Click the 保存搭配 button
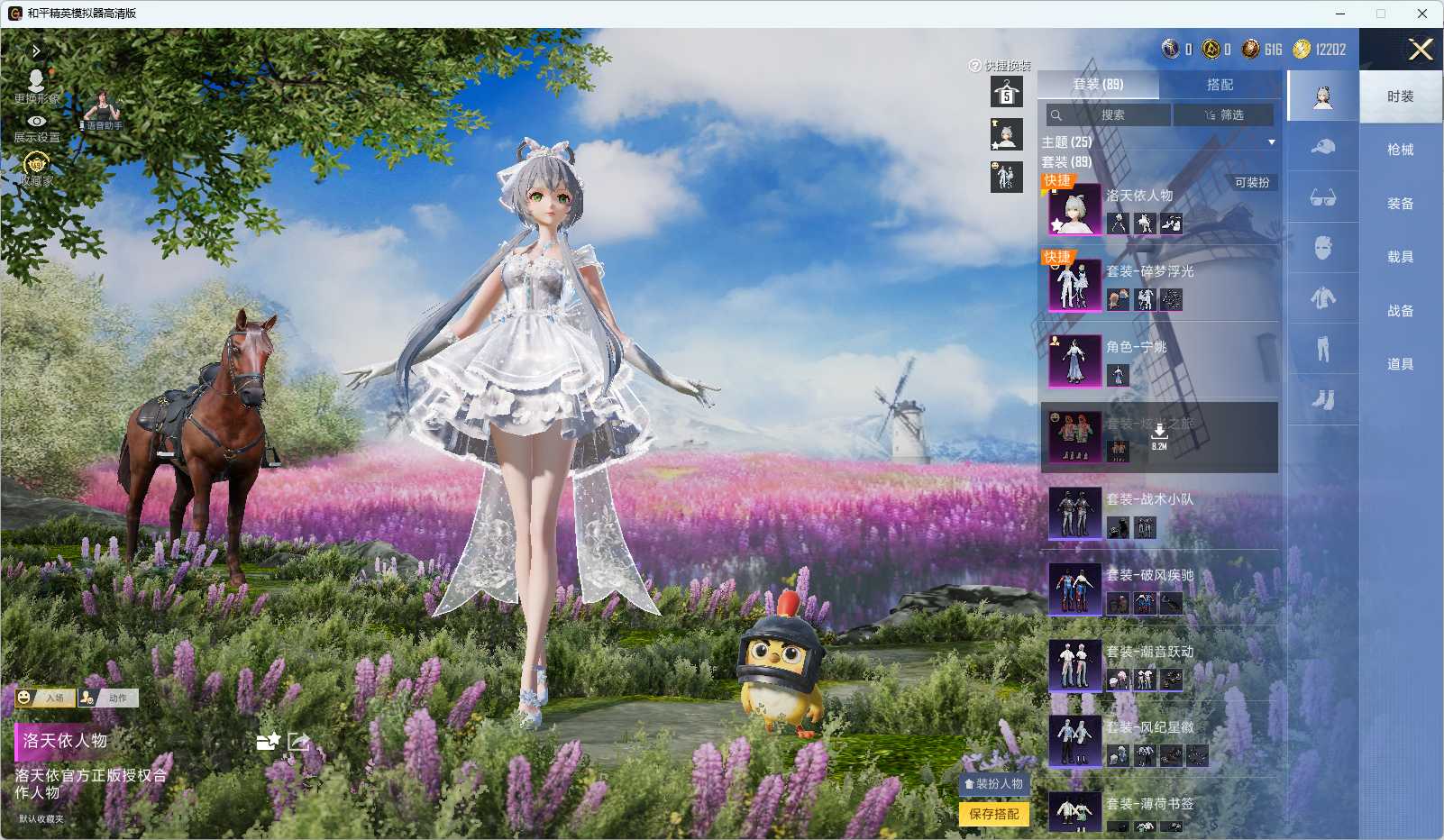 click(993, 814)
